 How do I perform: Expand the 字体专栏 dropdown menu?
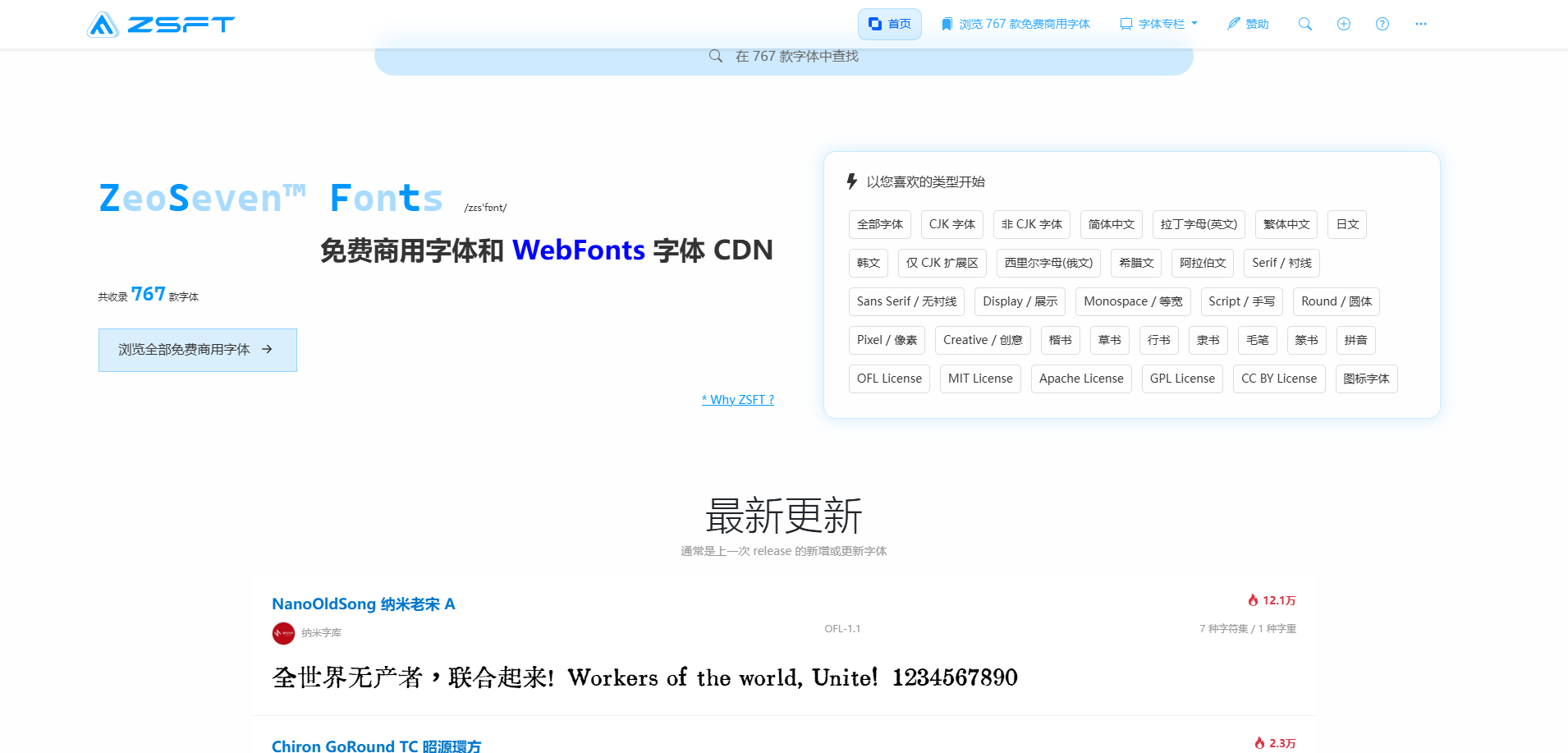click(x=1159, y=24)
